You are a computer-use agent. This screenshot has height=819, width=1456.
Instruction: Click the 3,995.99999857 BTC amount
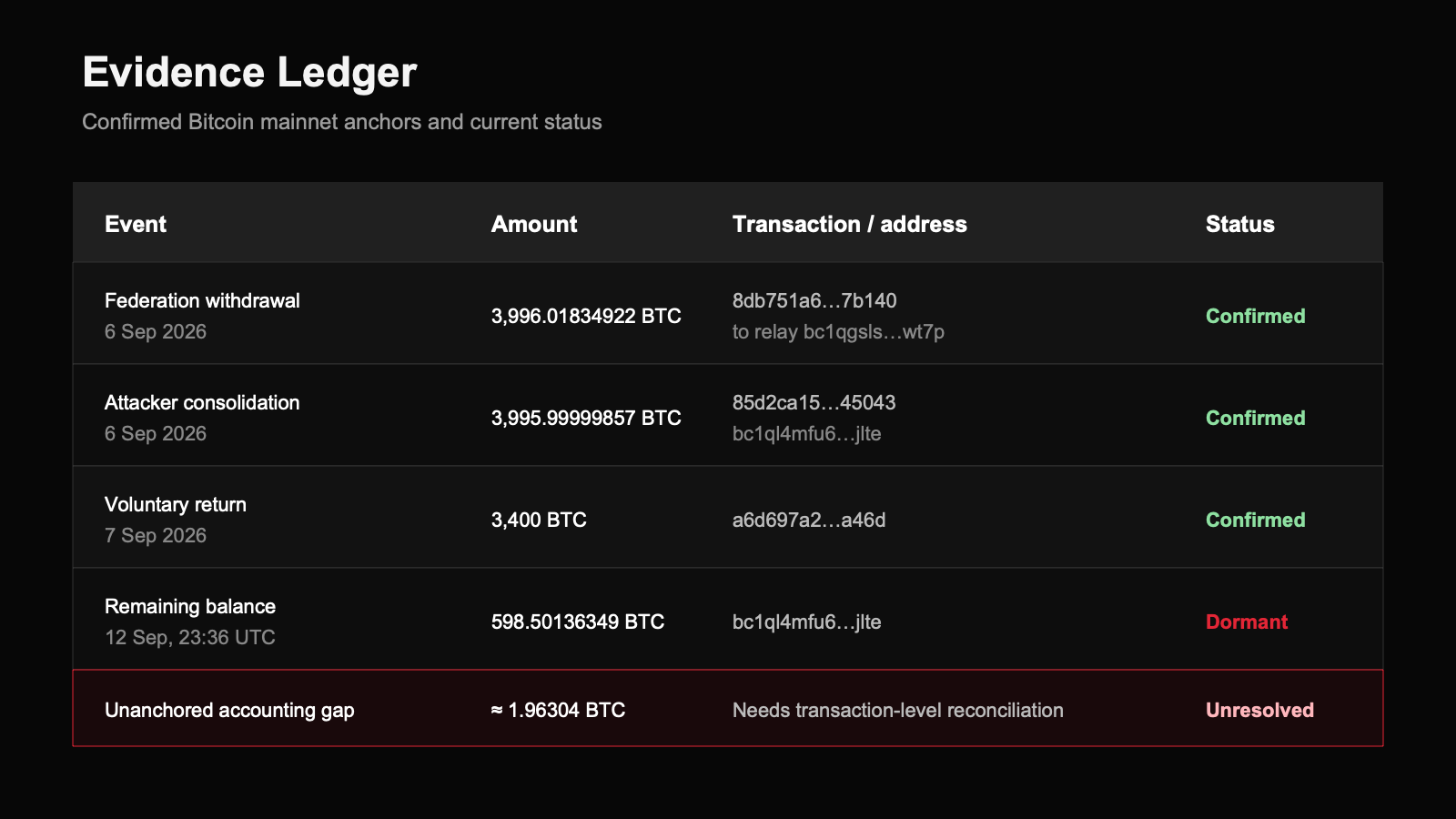[586, 418]
